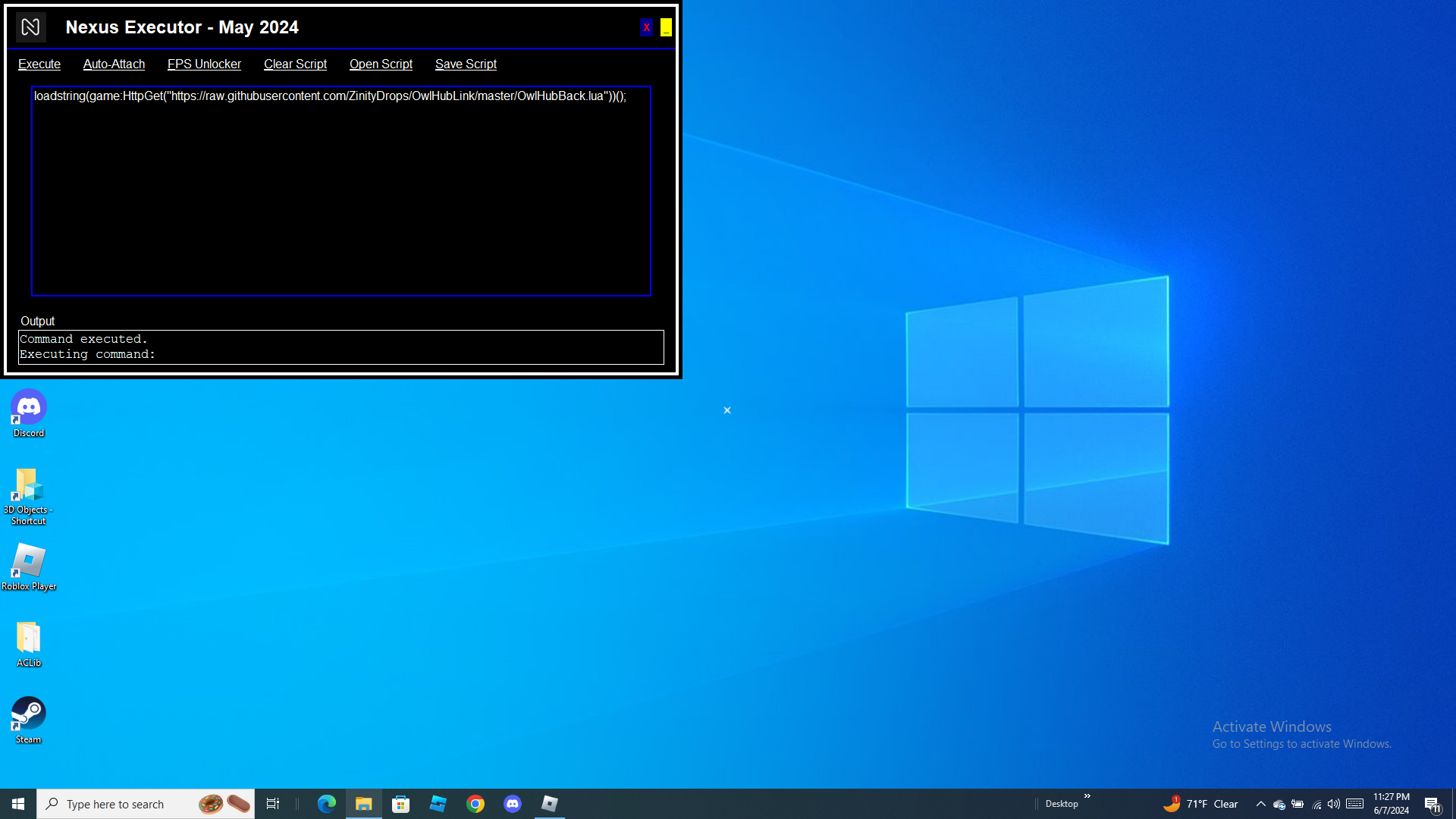Expand hidden system tray icons chevron

(1260, 804)
